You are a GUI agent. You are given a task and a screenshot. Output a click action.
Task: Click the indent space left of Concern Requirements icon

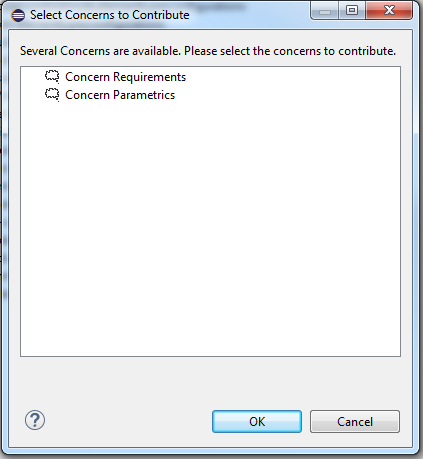coord(32,77)
